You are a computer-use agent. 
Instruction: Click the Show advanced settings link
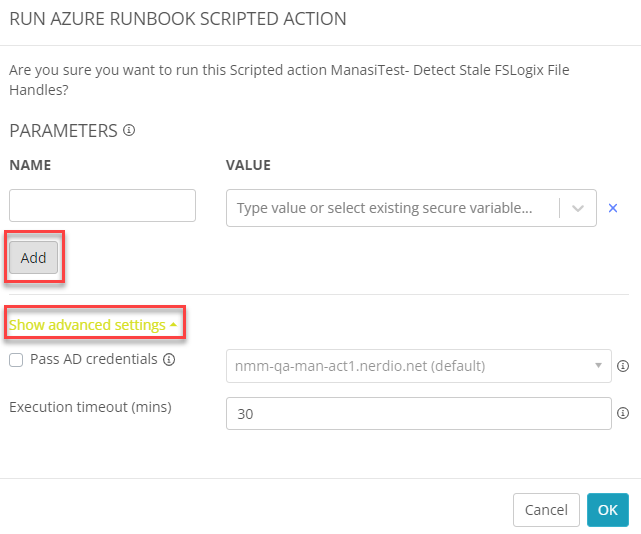click(x=87, y=325)
